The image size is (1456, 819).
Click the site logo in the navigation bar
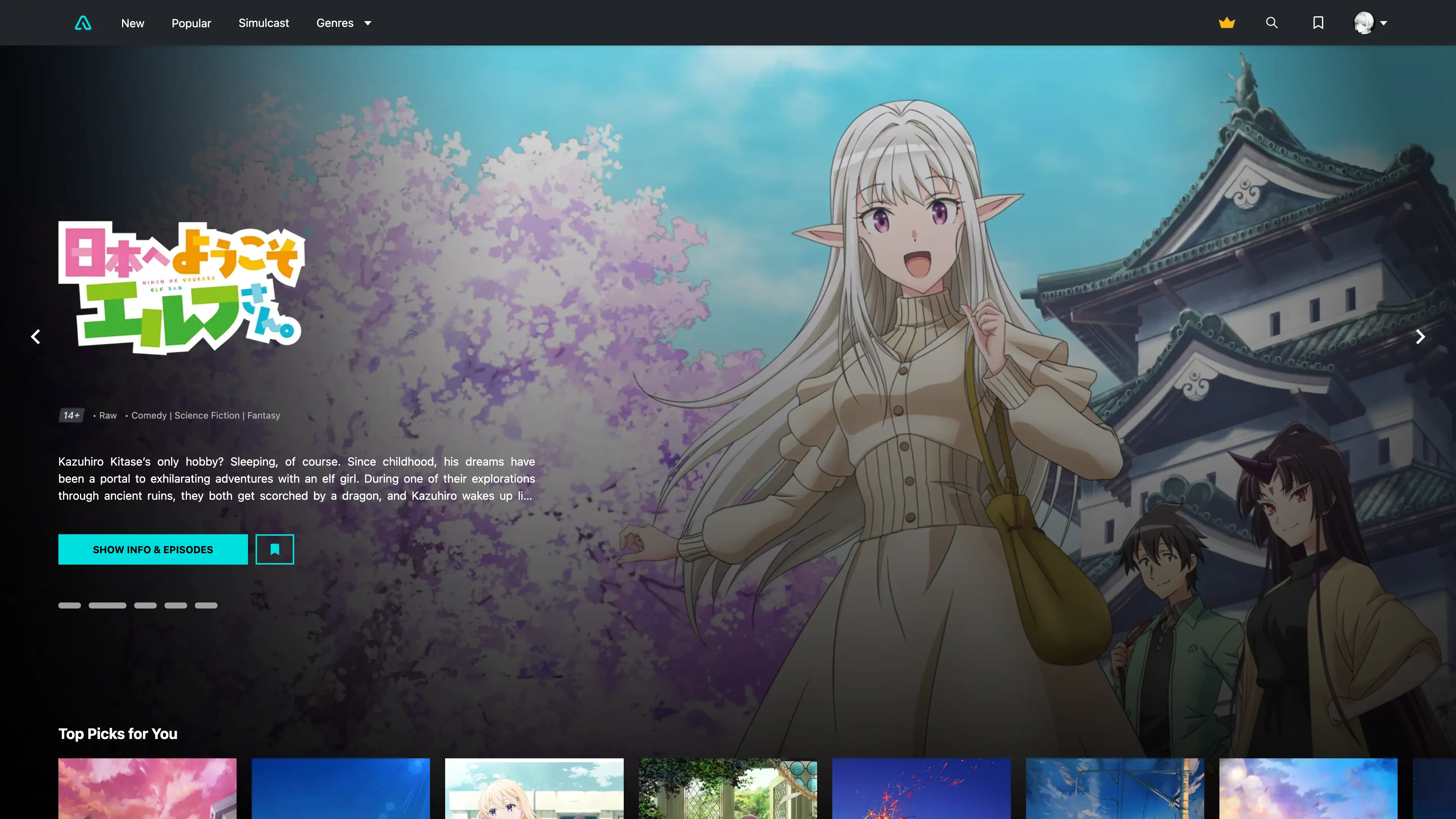point(83,23)
